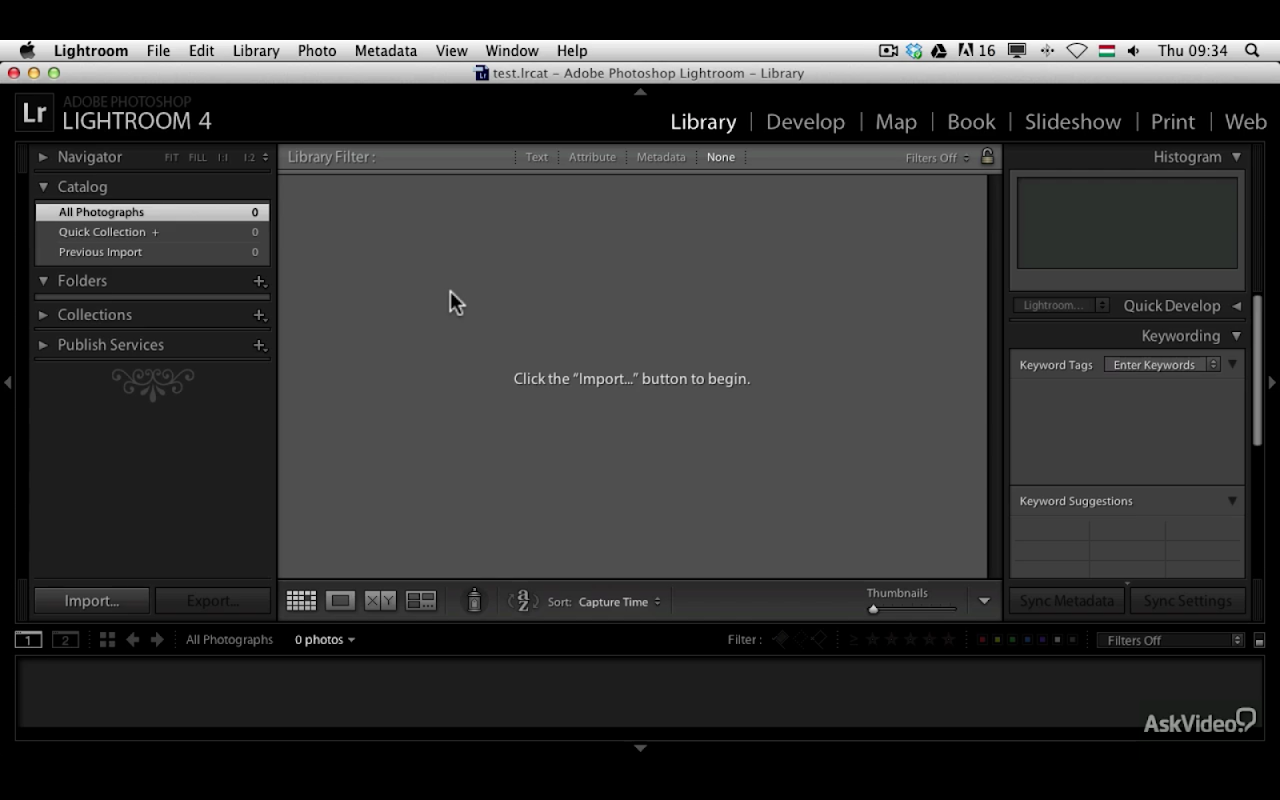Open the X|Y Compare view
The height and width of the screenshot is (800, 1280).
380,601
